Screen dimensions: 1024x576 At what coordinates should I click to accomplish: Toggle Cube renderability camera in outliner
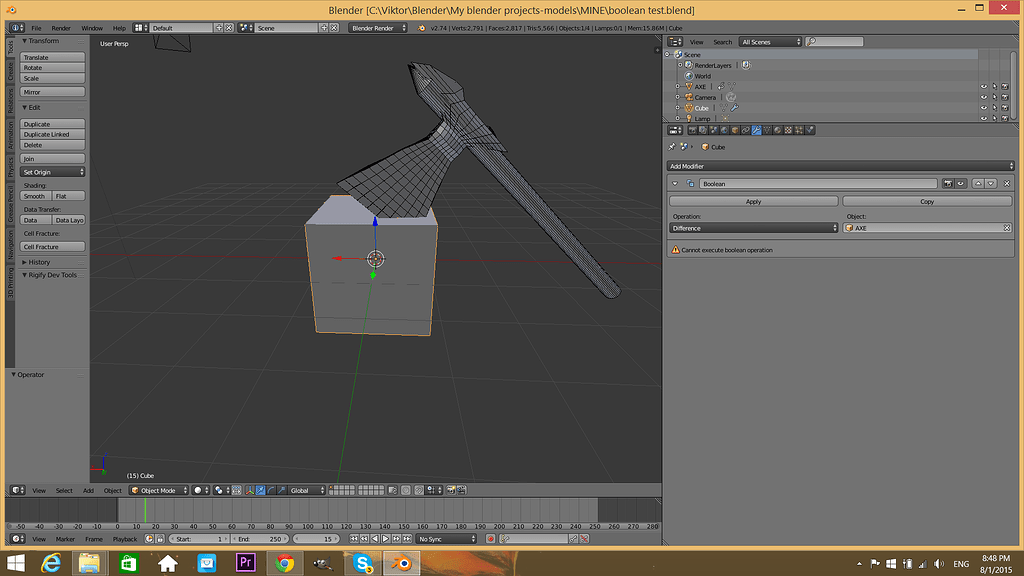coord(1005,108)
